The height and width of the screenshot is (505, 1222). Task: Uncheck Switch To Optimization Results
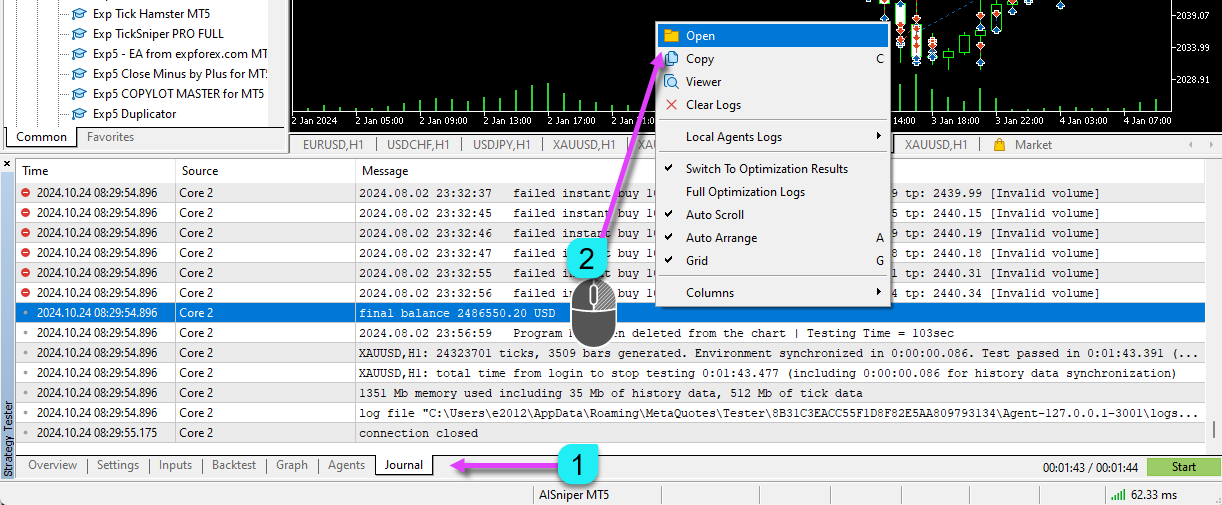click(x=766, y=169)
